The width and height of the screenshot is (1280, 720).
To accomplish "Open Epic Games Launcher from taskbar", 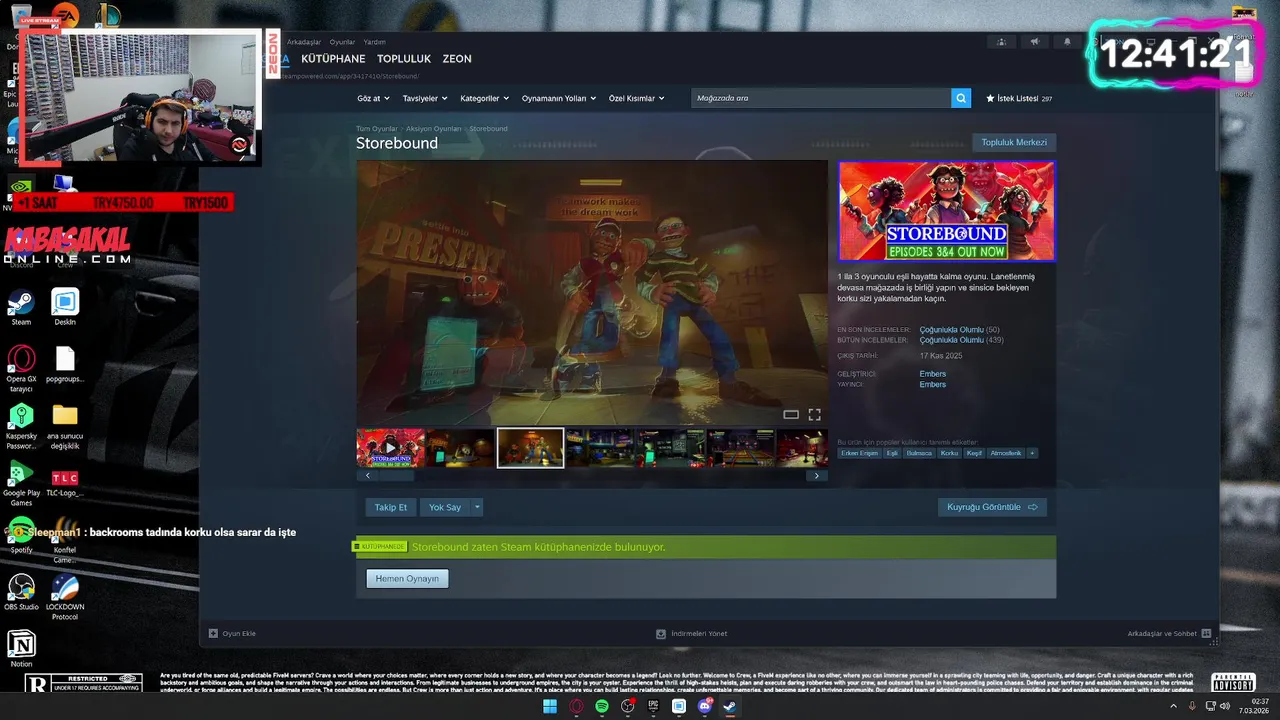I will 653,706.
